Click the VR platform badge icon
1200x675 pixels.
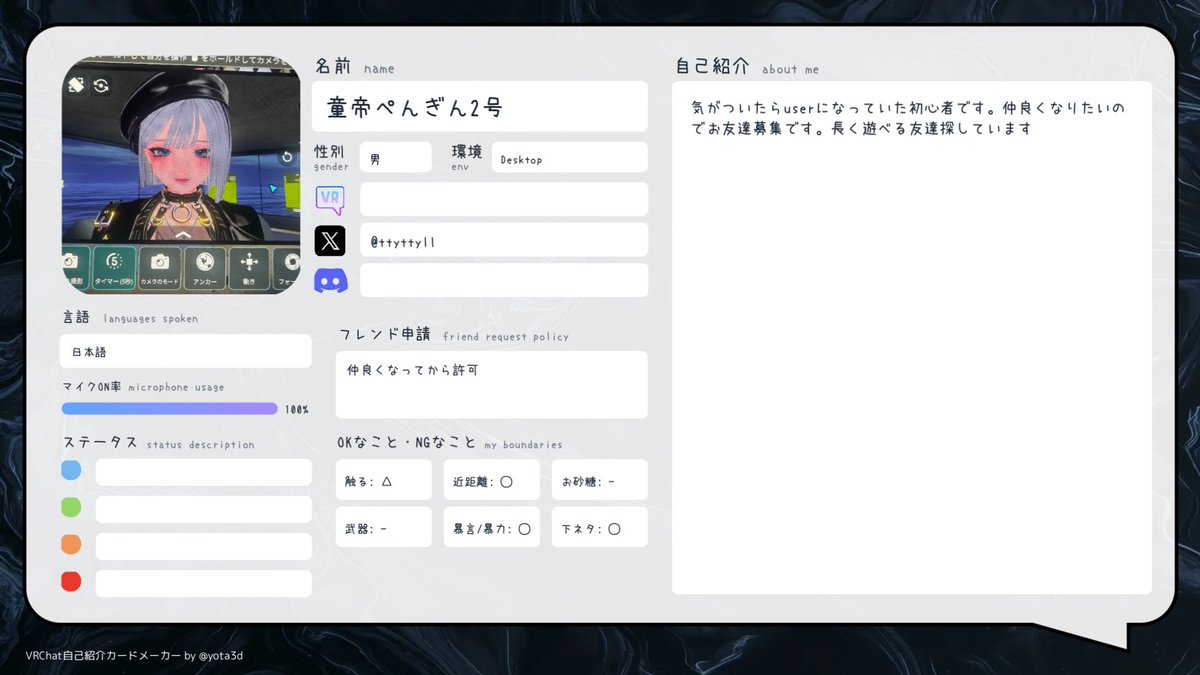tap(331, 199)
